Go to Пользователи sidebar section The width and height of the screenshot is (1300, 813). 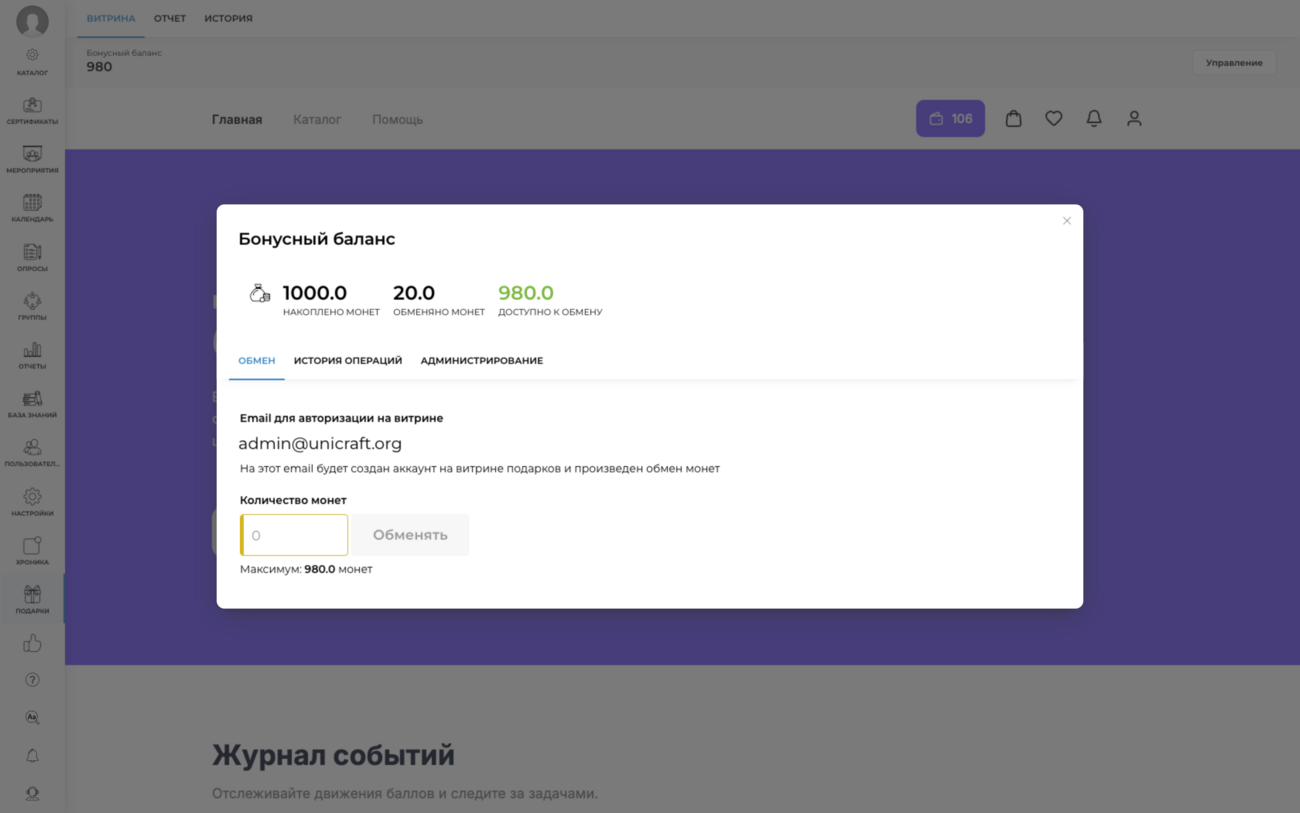[32, 453]
